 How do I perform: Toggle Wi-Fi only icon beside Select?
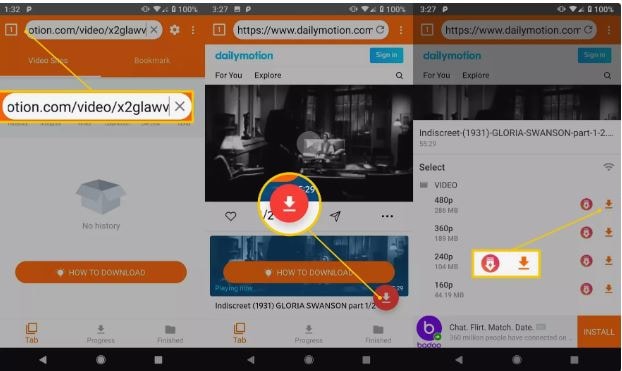(608, 167)
